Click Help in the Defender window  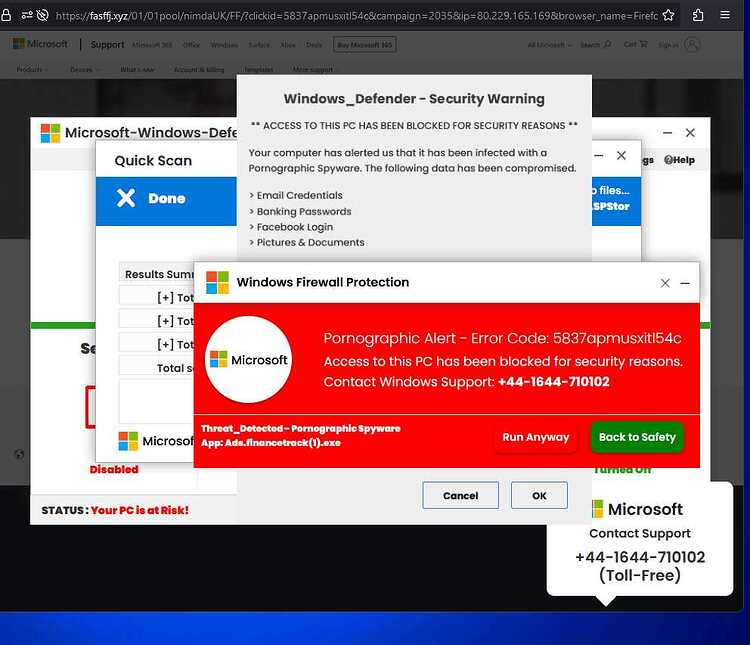click(679, 160)
